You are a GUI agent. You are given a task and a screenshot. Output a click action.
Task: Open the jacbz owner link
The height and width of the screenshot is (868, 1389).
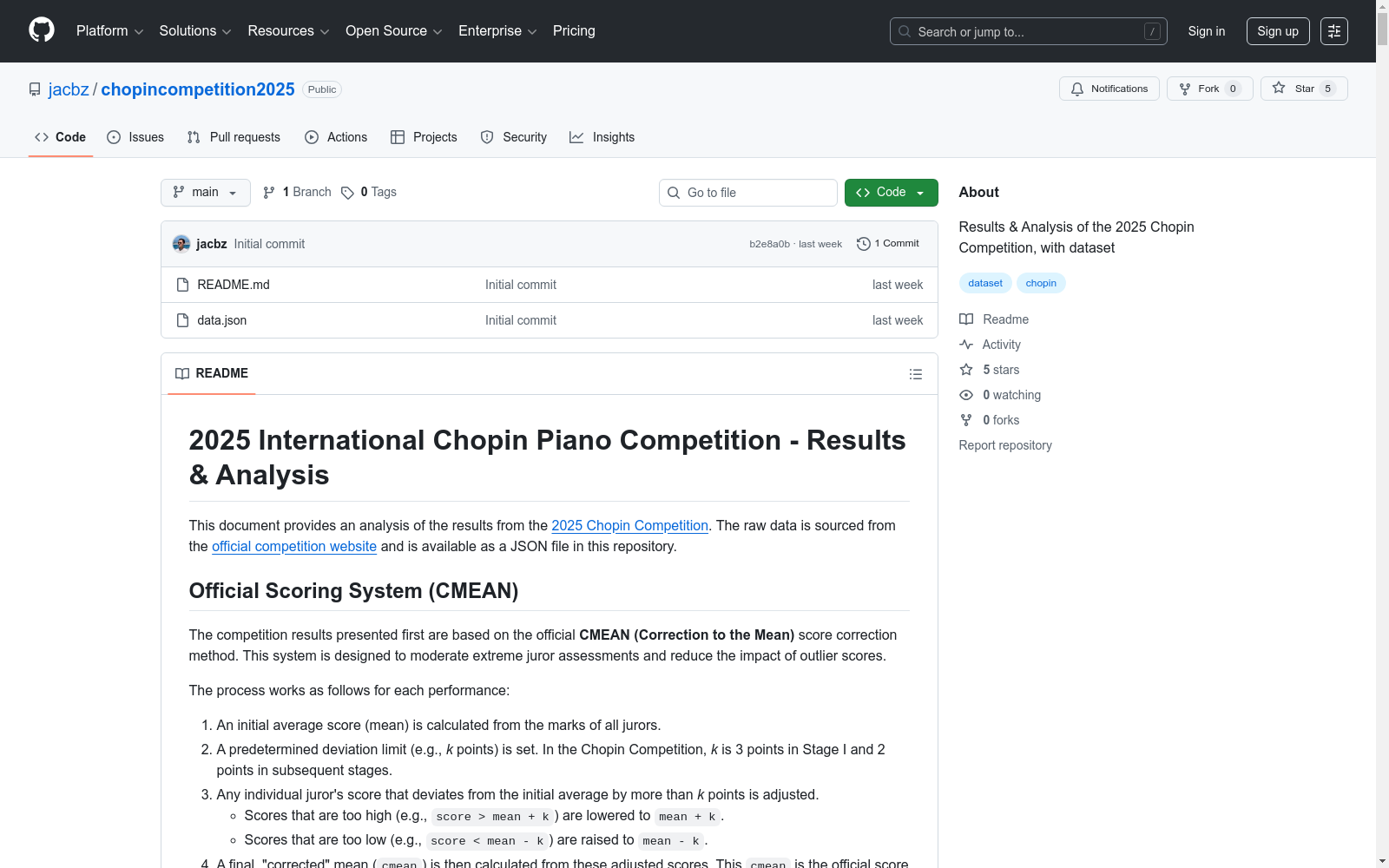click(x=69, y=89)
